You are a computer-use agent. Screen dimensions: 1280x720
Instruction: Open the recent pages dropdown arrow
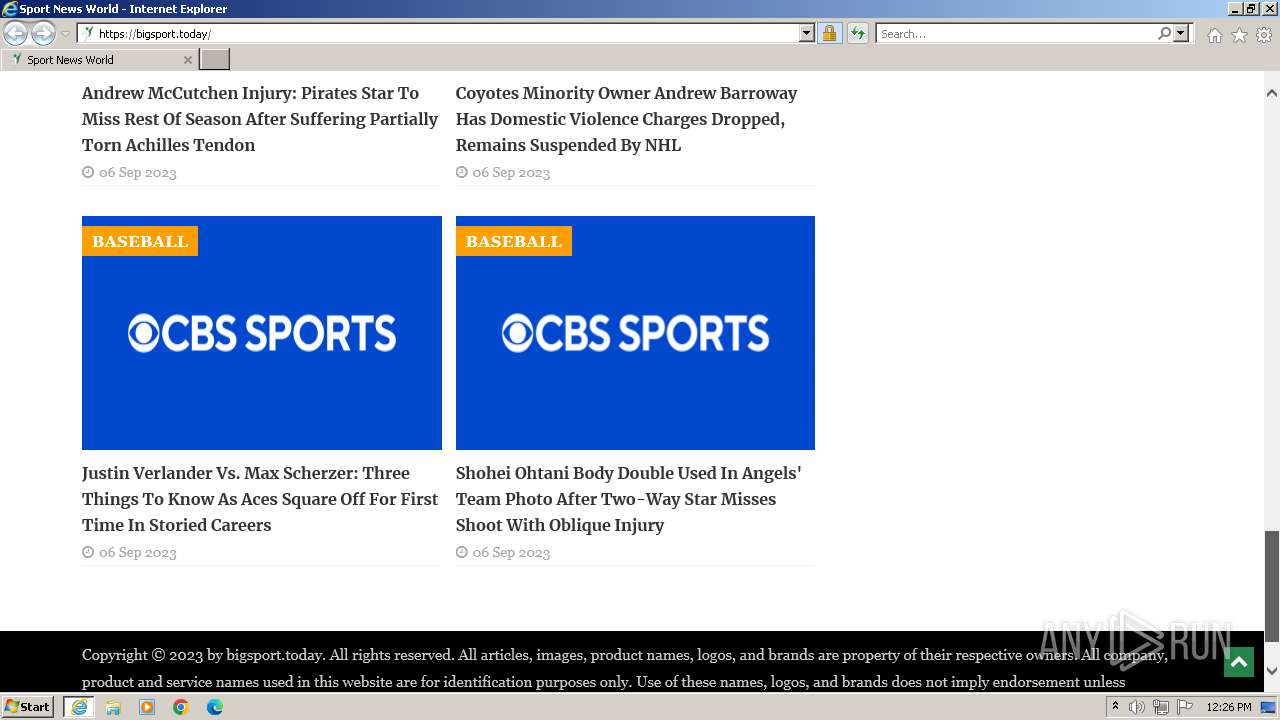(65, 34)
